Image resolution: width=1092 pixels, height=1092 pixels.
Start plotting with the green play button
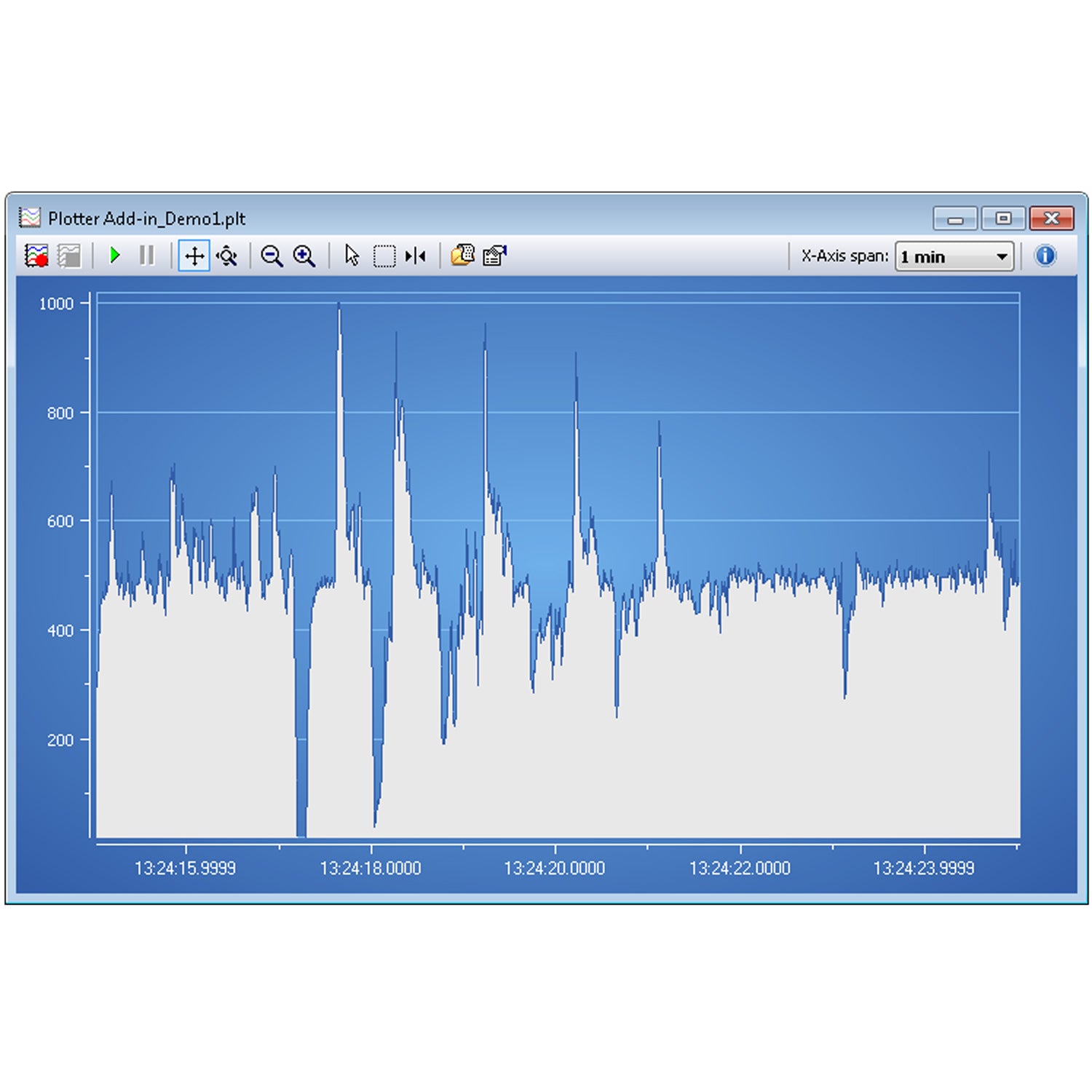tap(114, 256)
